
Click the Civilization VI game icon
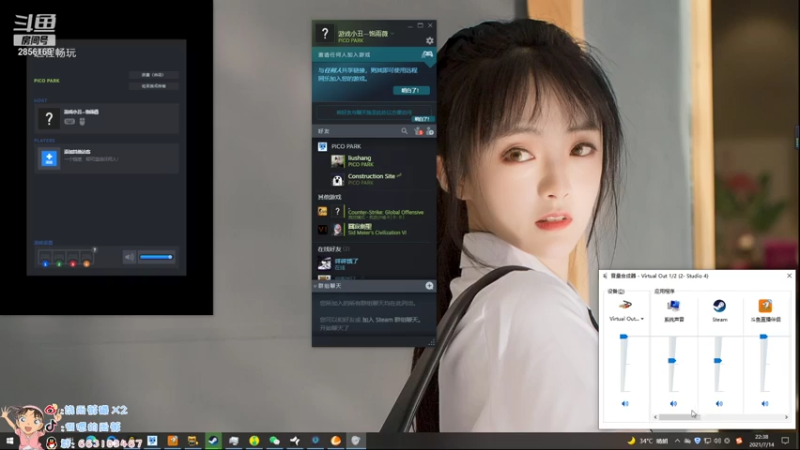tap(322, 230)
